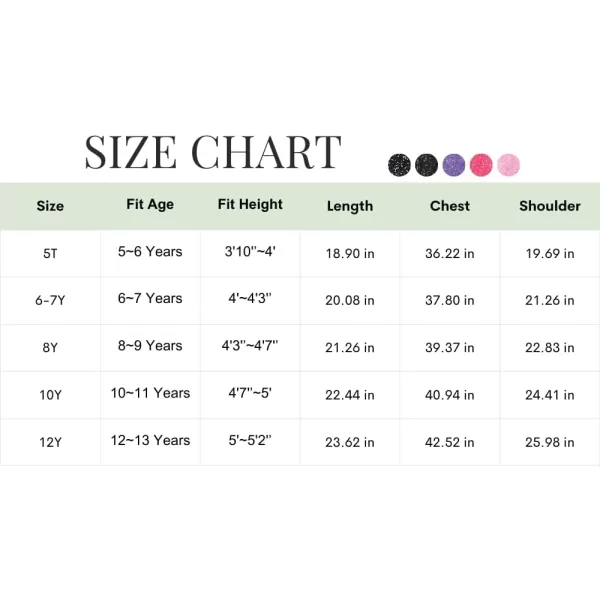
Task: Select the light pink glitter swatch
Action: point(509,165)
